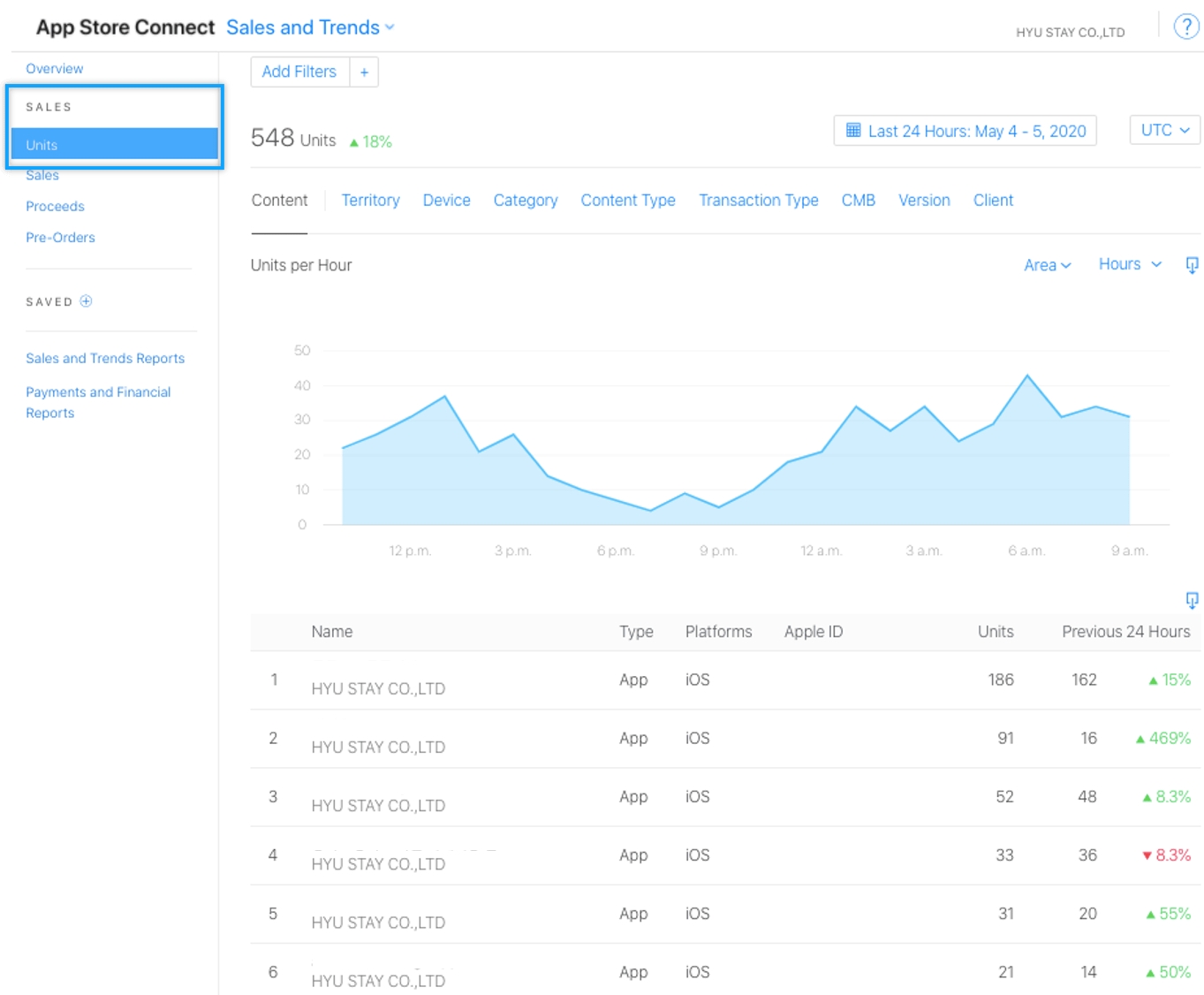Click the plus icon beside Add Filters

[x=364, y=72]
